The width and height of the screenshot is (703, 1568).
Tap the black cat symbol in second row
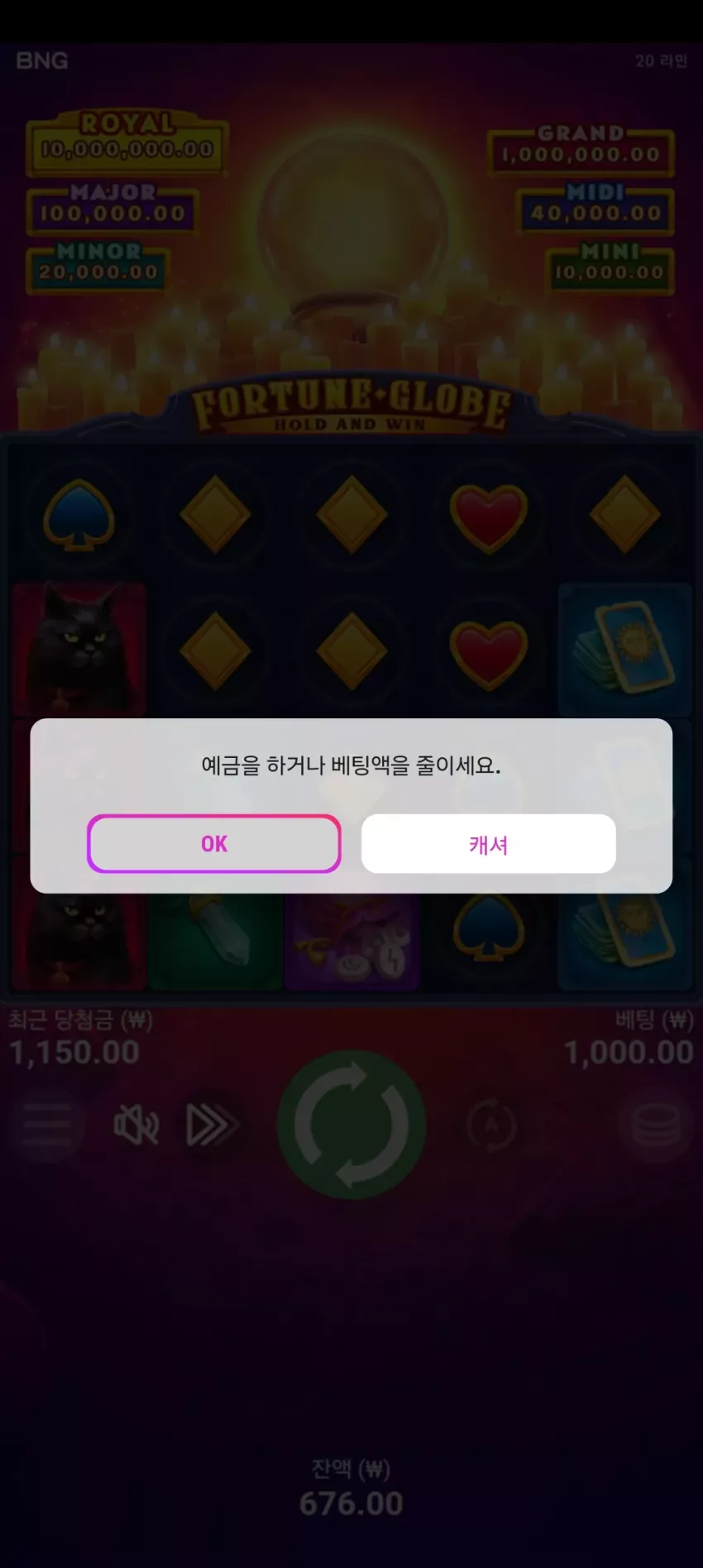coord(79,650)
